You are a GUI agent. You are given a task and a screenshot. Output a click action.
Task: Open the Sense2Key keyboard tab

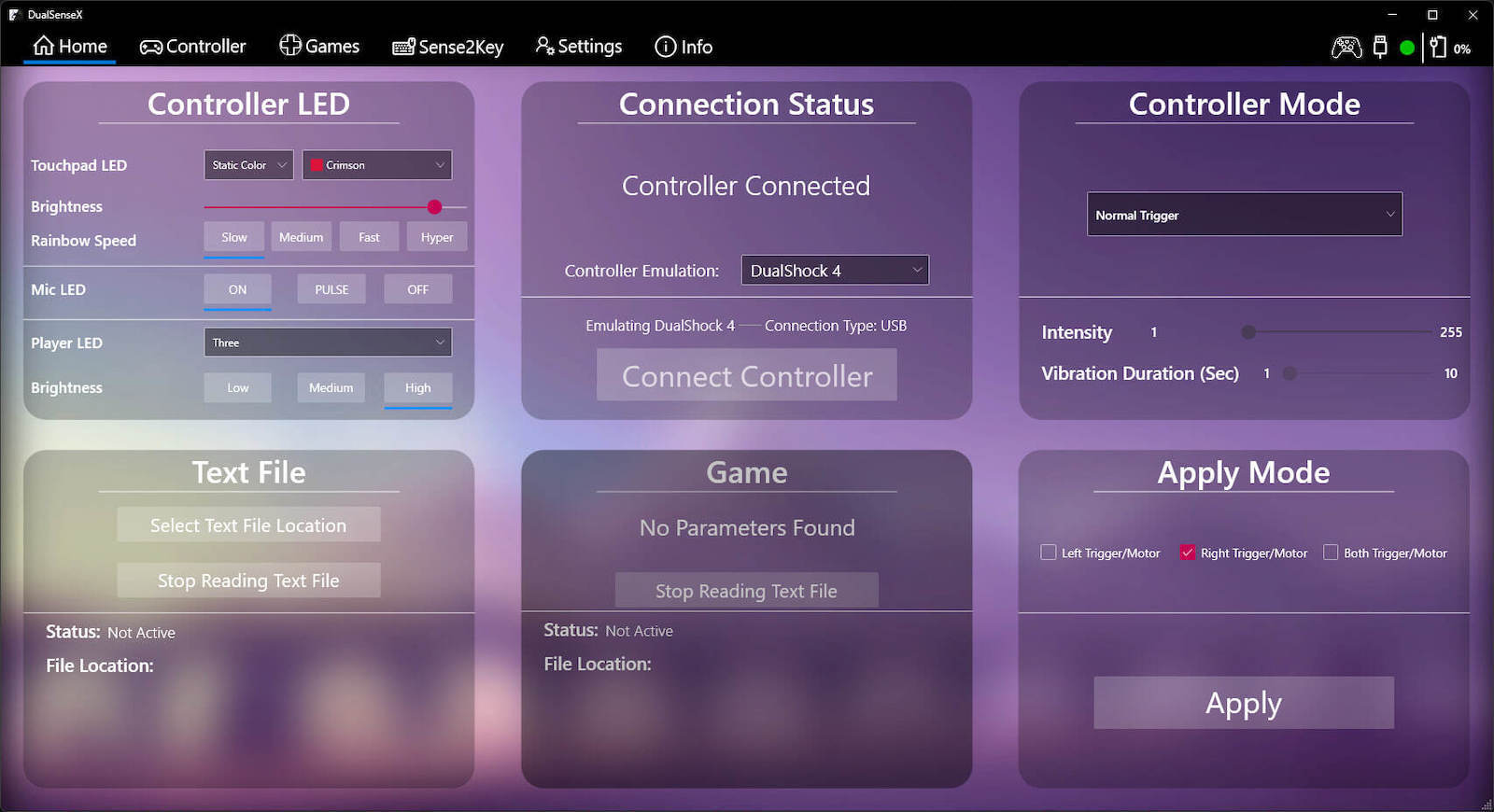pos(447,47)
